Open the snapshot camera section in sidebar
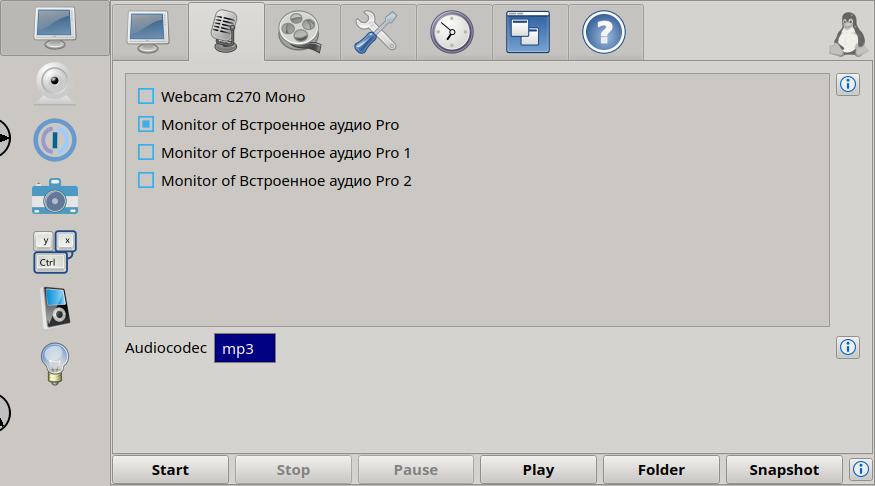The image size is (875, 486). tap(55, 196)
